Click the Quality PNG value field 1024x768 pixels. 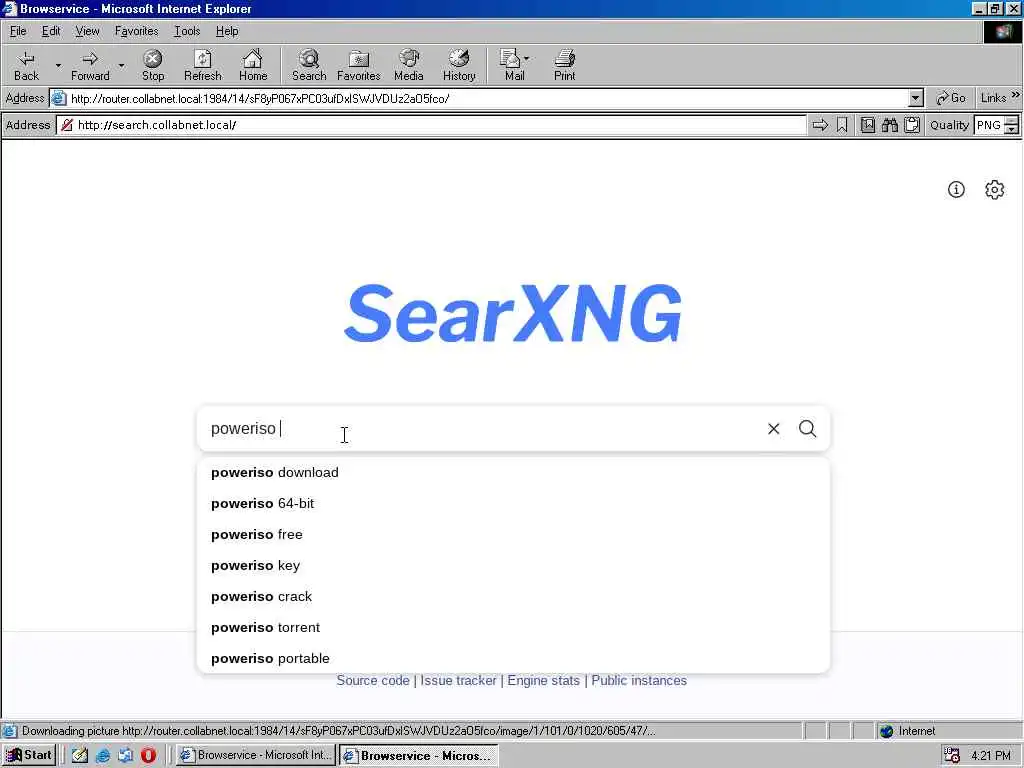[989, 125]
